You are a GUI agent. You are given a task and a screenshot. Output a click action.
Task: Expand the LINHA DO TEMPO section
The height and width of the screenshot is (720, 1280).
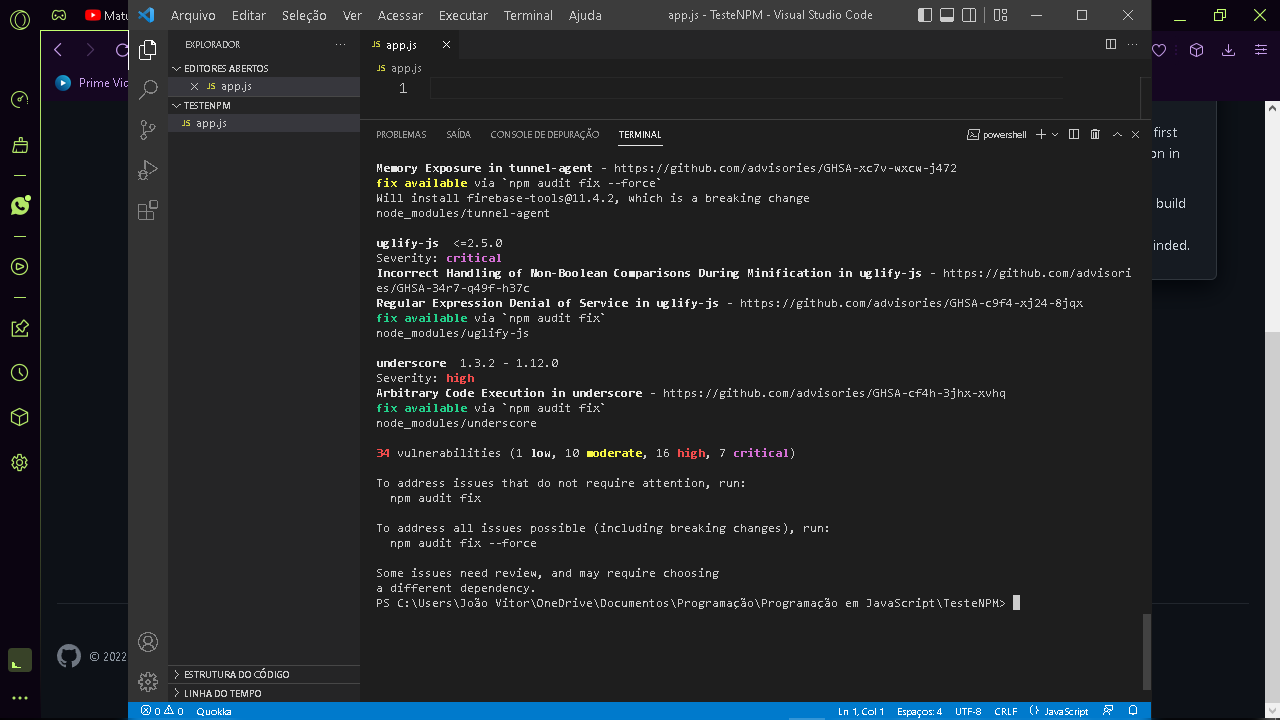264,693
